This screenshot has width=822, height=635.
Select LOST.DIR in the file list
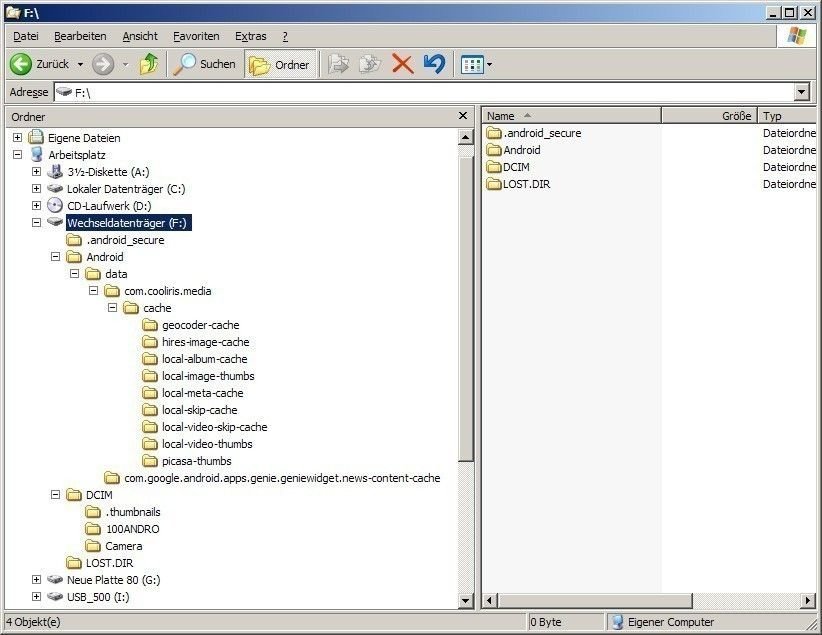(x=518, y=184)
